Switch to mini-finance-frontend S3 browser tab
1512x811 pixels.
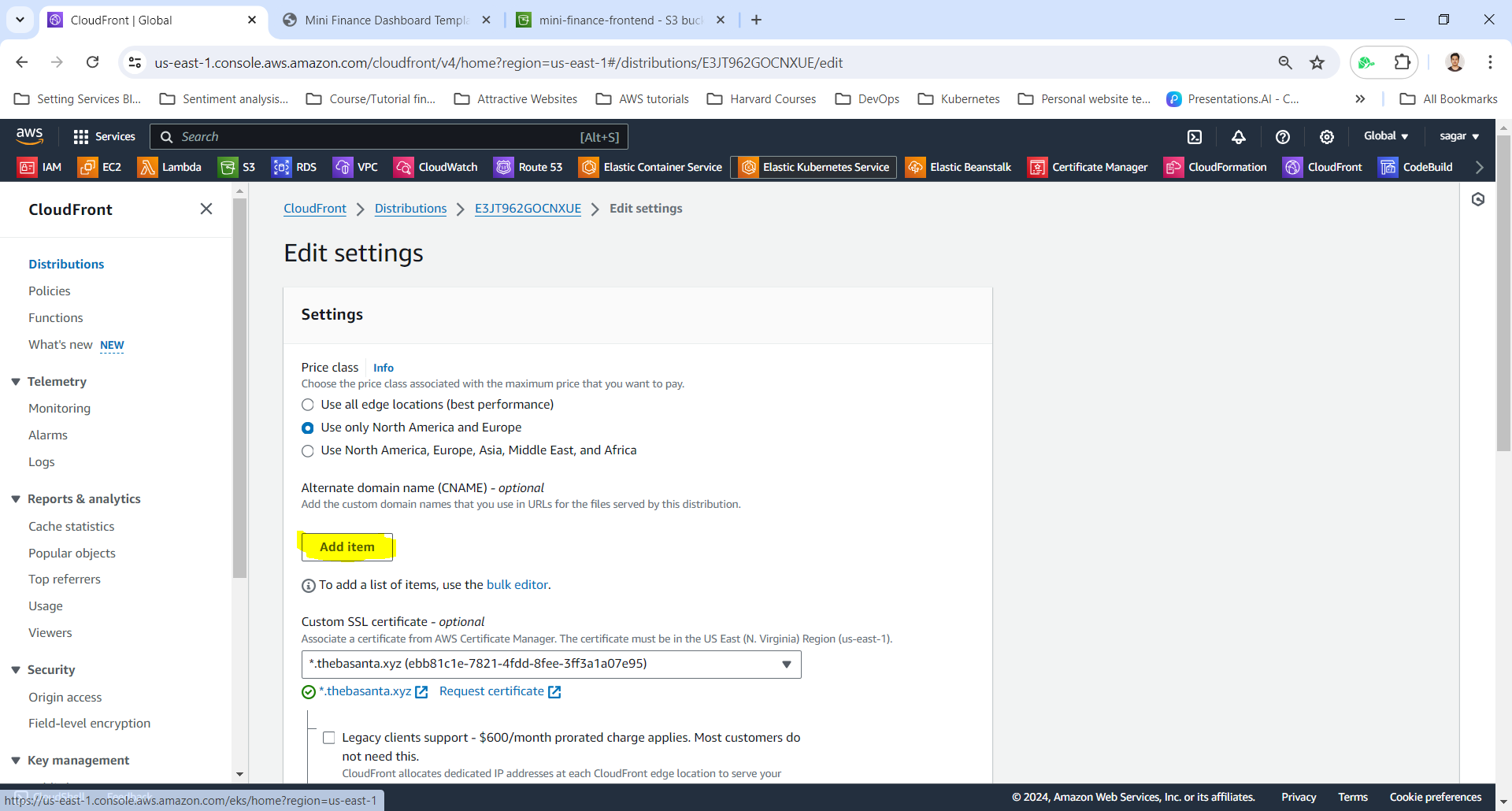[x=620, y=20]
